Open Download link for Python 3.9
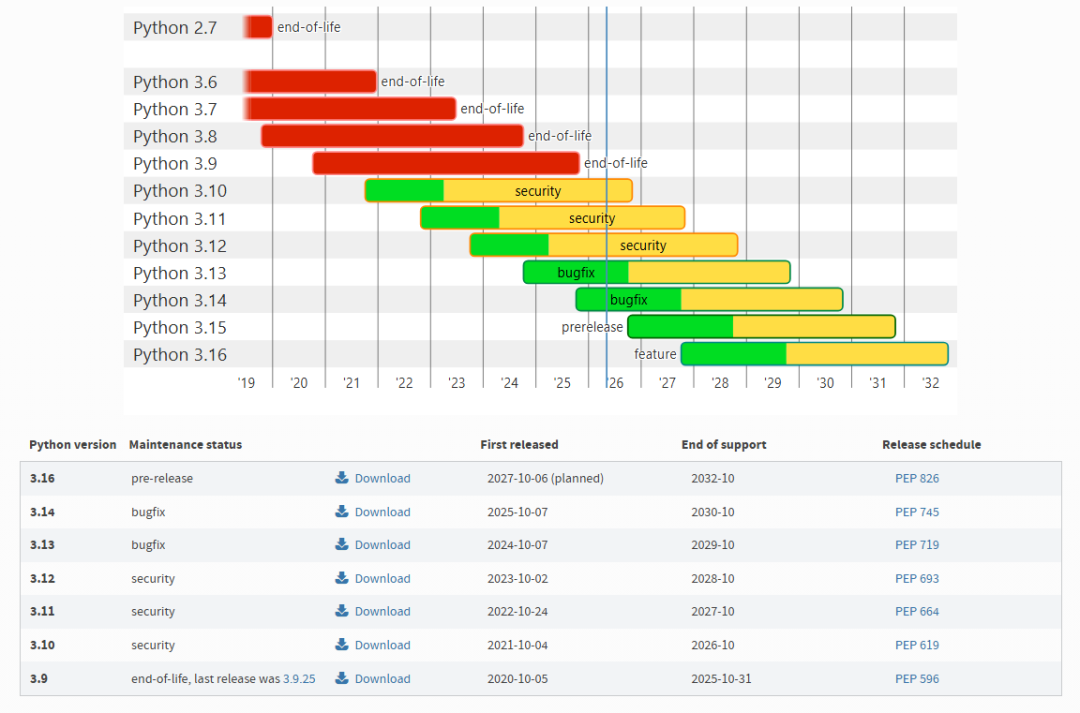 click(382, 679)
